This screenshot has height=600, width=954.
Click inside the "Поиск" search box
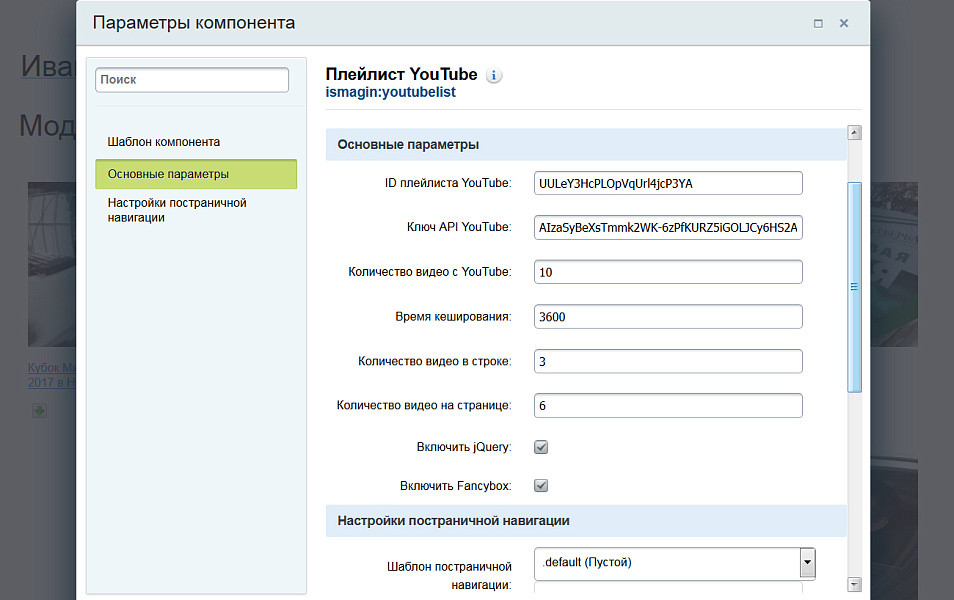(x=191, y=80)
